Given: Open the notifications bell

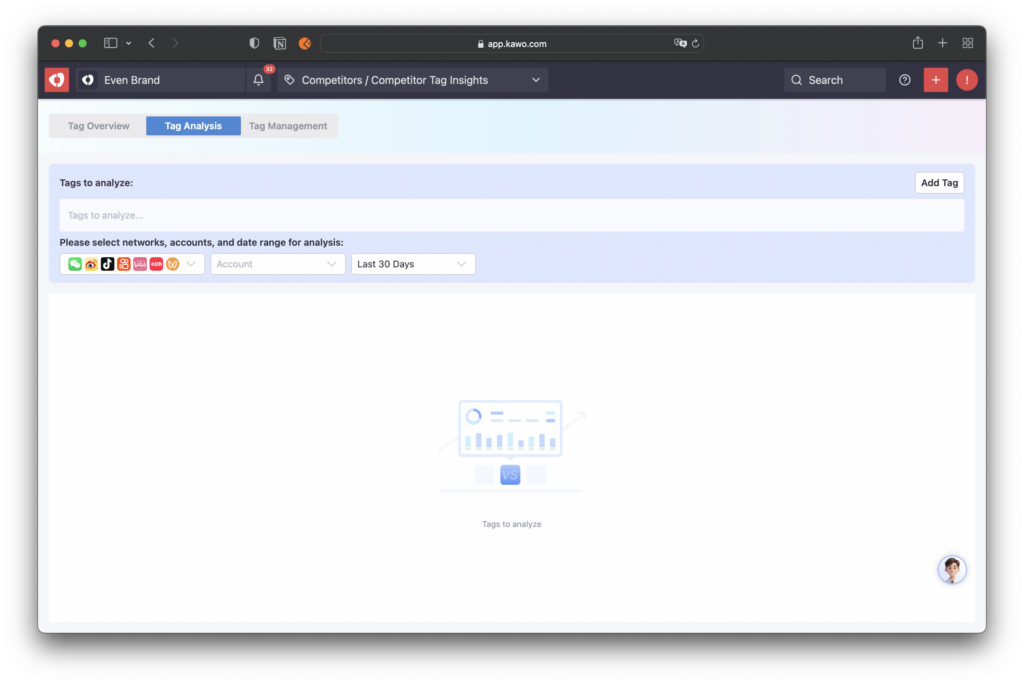Looking at the screenshot, I should [258, 80].
